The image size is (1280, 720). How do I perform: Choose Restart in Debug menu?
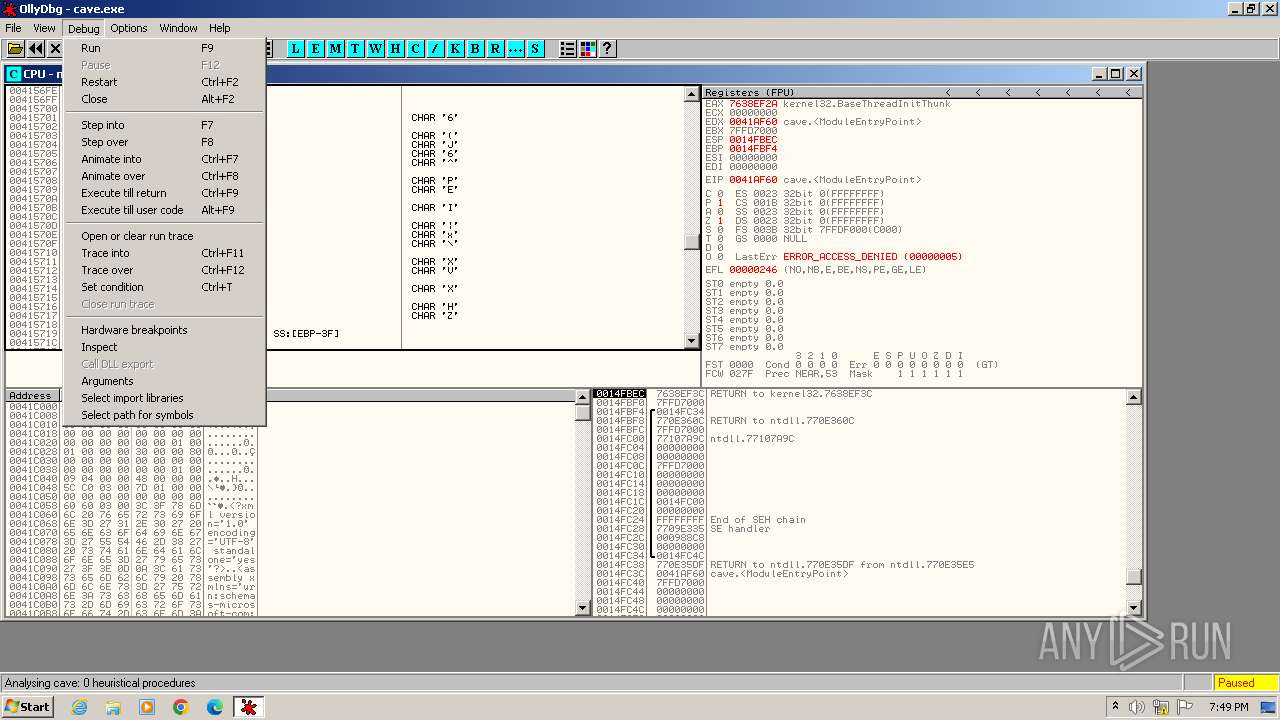(x=164, y=82)
